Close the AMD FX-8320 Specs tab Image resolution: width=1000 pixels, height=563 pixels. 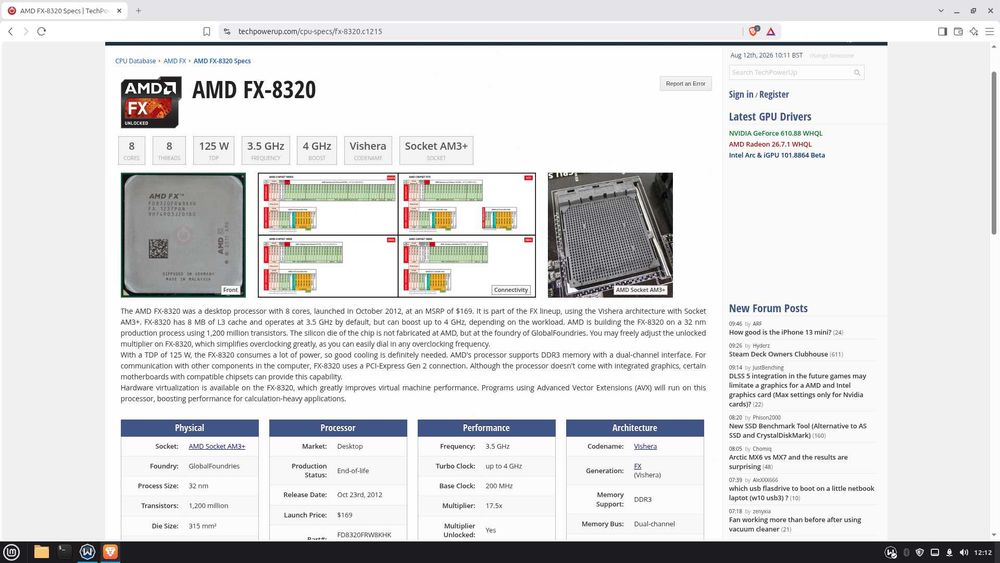(119, 11)
